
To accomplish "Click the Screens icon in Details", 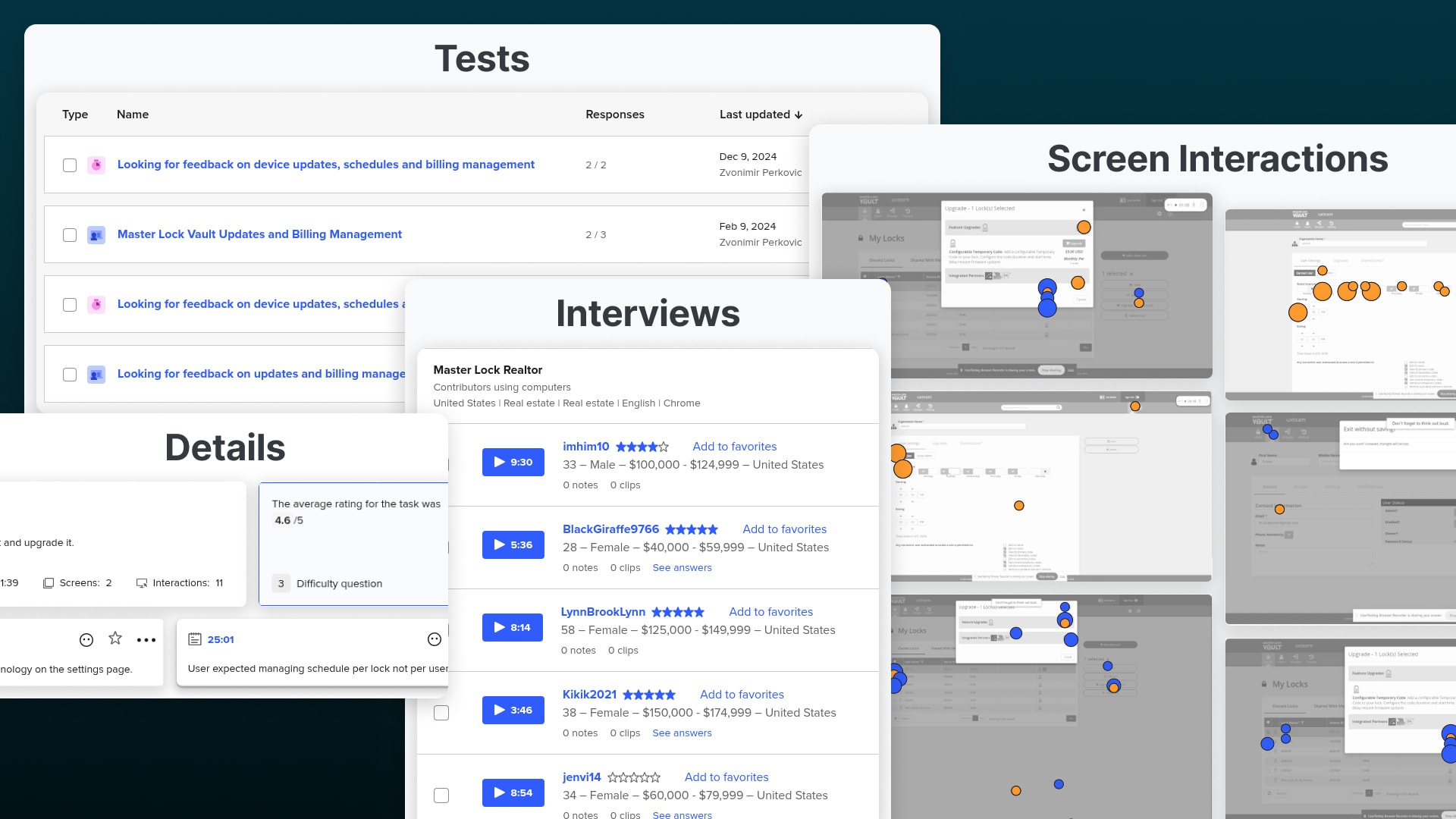I will tap(49, 583).
